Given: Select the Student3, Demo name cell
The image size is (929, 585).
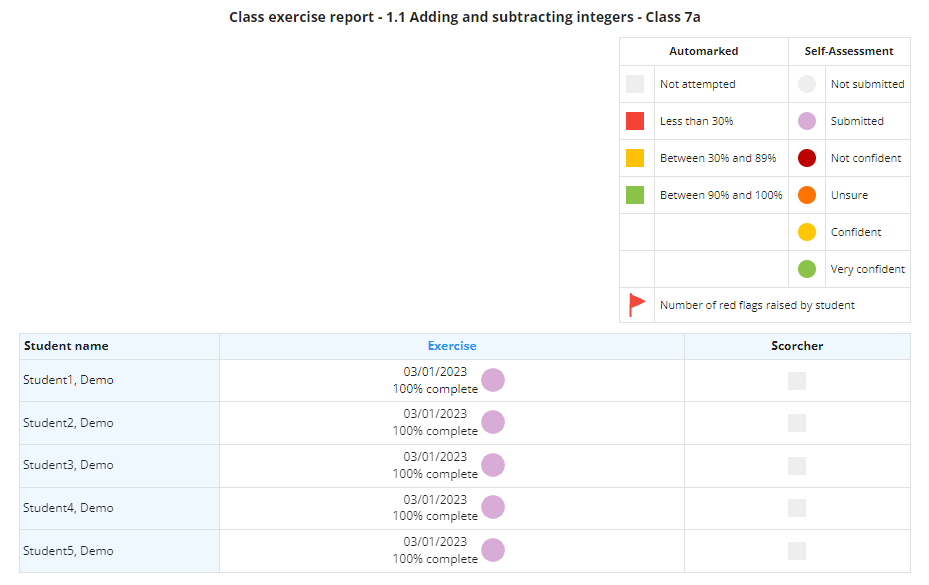Looking at the screenshot, I should [120, 466].
